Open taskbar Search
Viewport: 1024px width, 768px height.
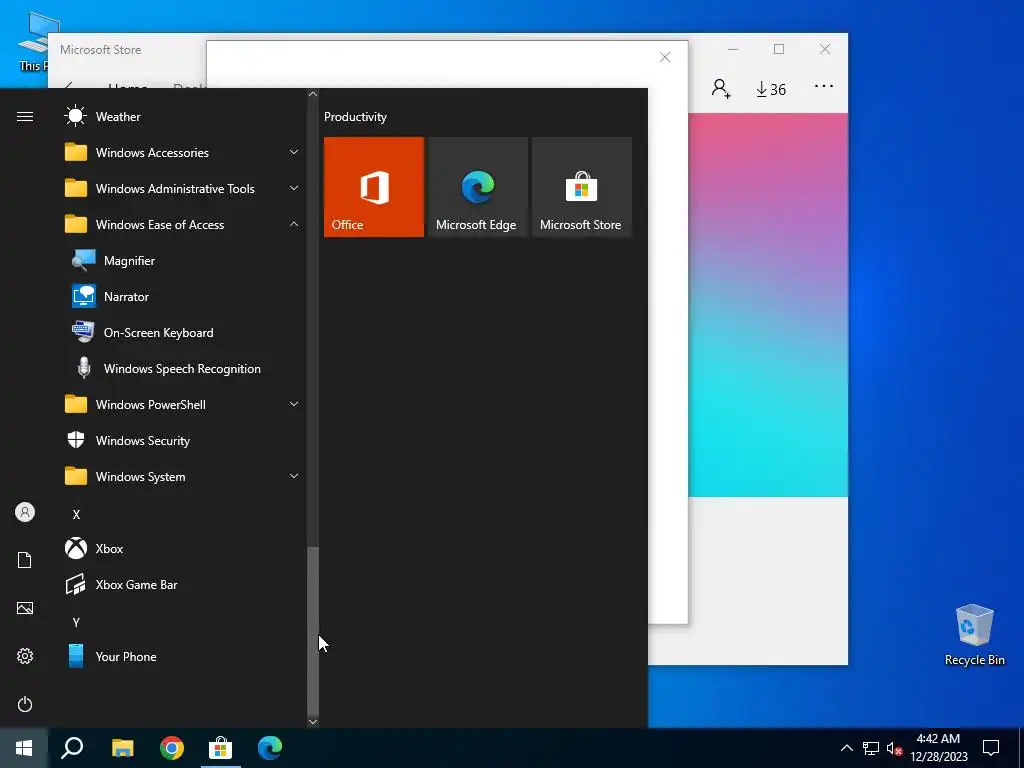pyautogui.click(x=72, y=748)
